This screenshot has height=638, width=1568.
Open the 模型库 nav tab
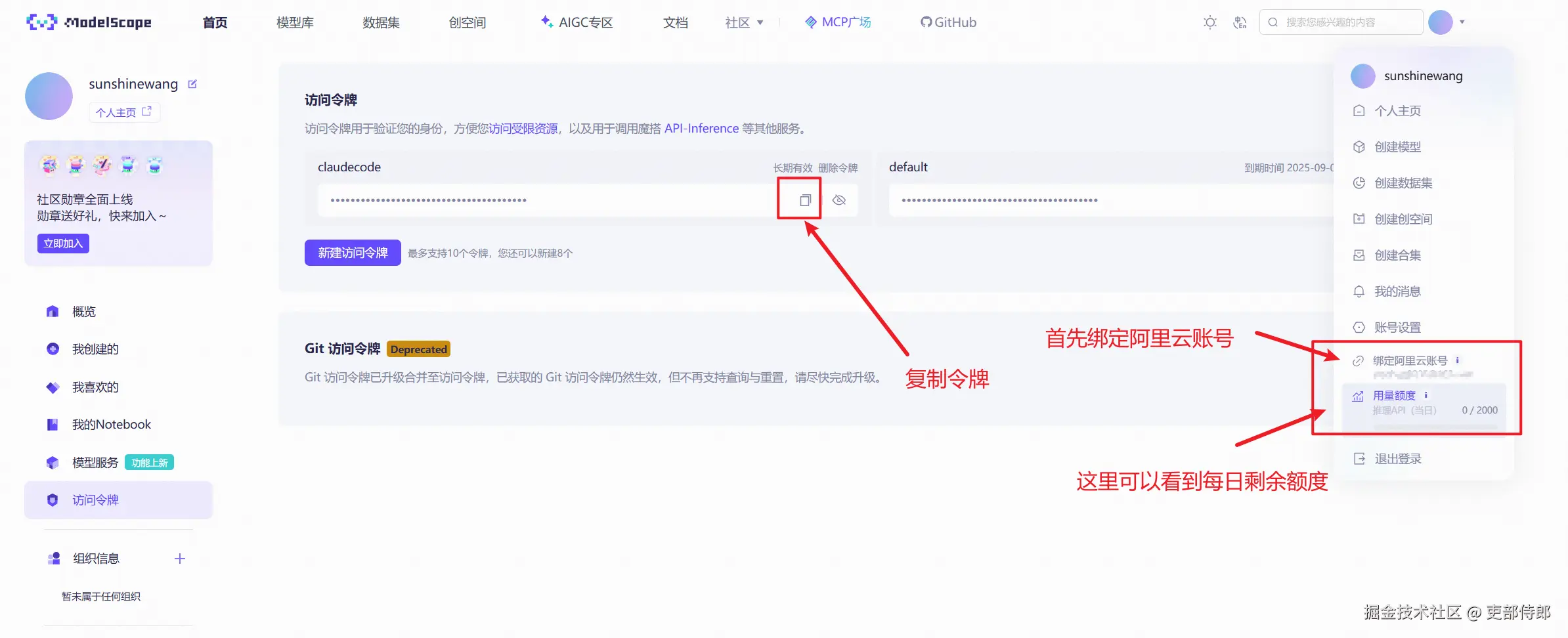[x=295, y=22]
